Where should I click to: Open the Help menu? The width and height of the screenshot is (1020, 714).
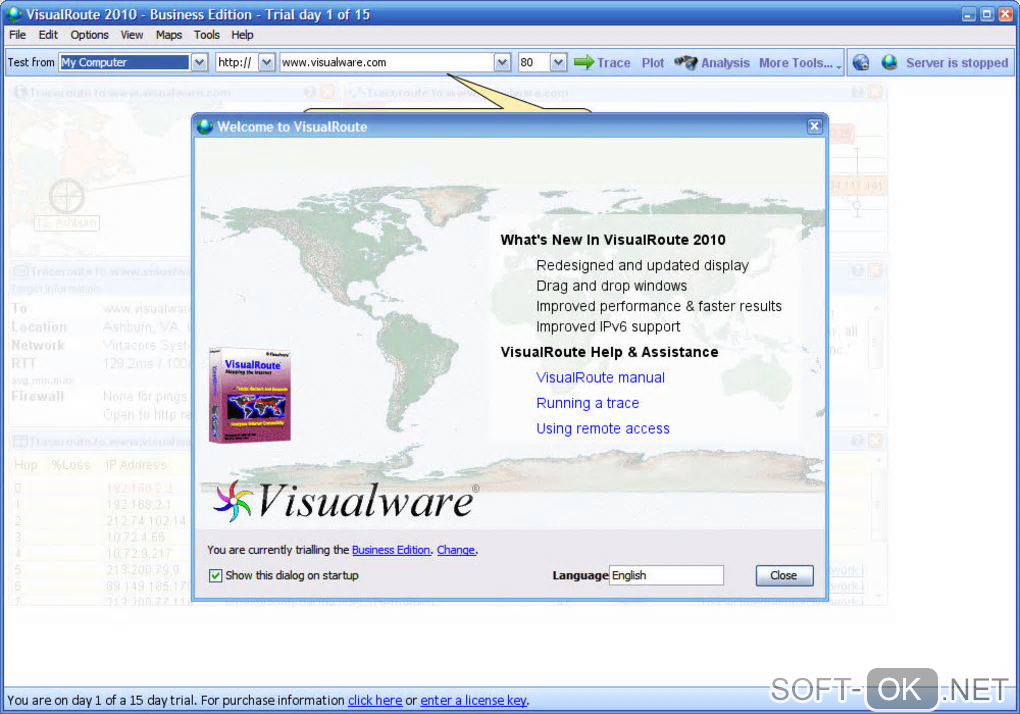(x=242, y=35)
